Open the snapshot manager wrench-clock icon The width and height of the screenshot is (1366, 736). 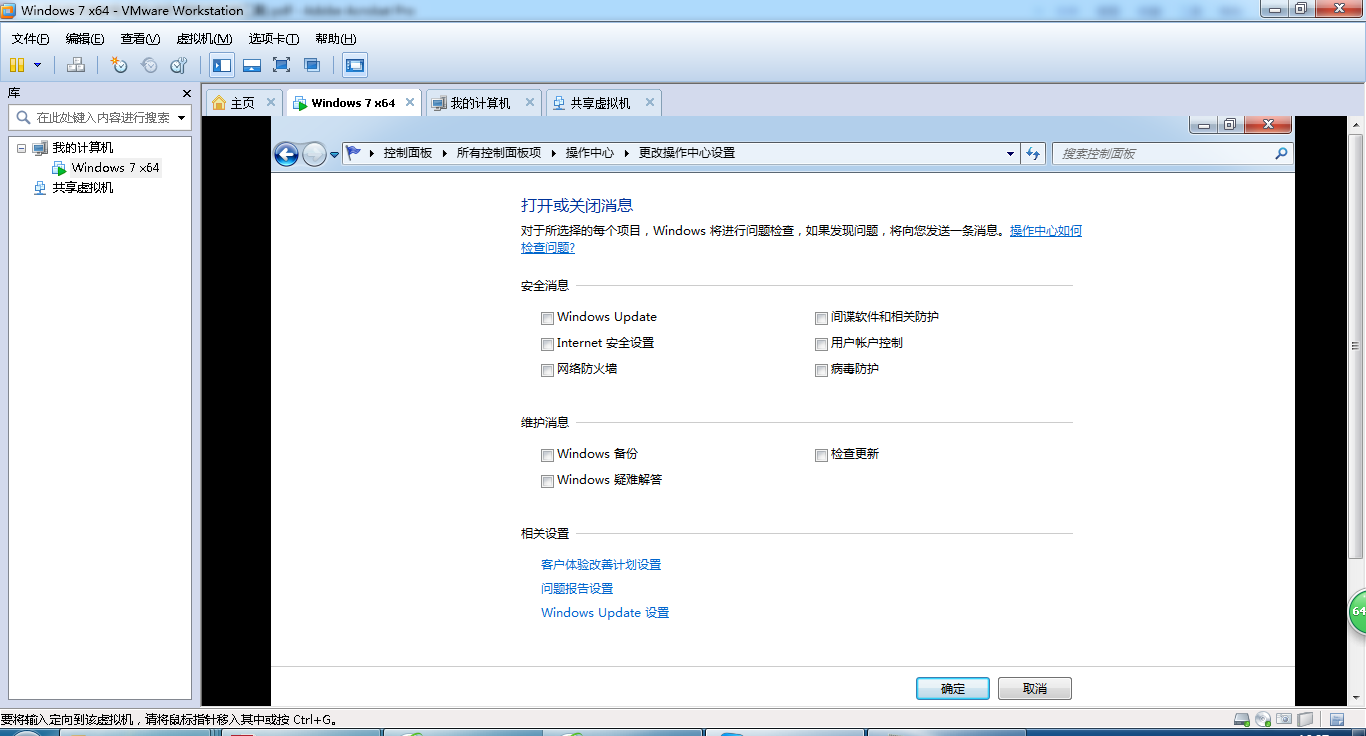pyautogui.click(x=179, y=65)
